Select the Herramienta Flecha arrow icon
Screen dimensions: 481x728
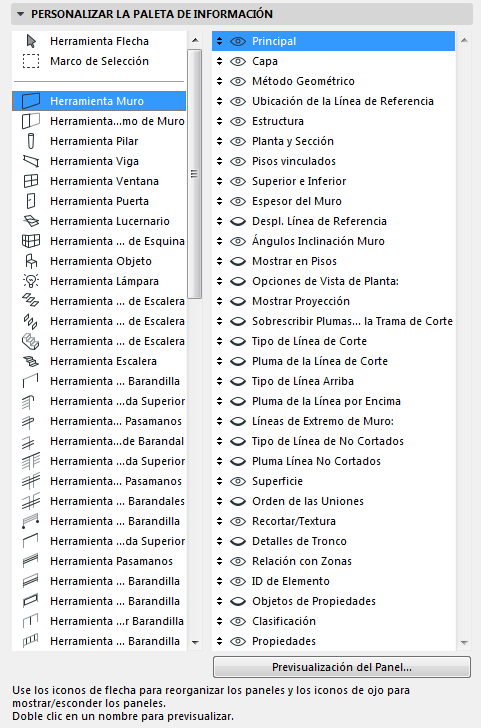pos(31,41)
